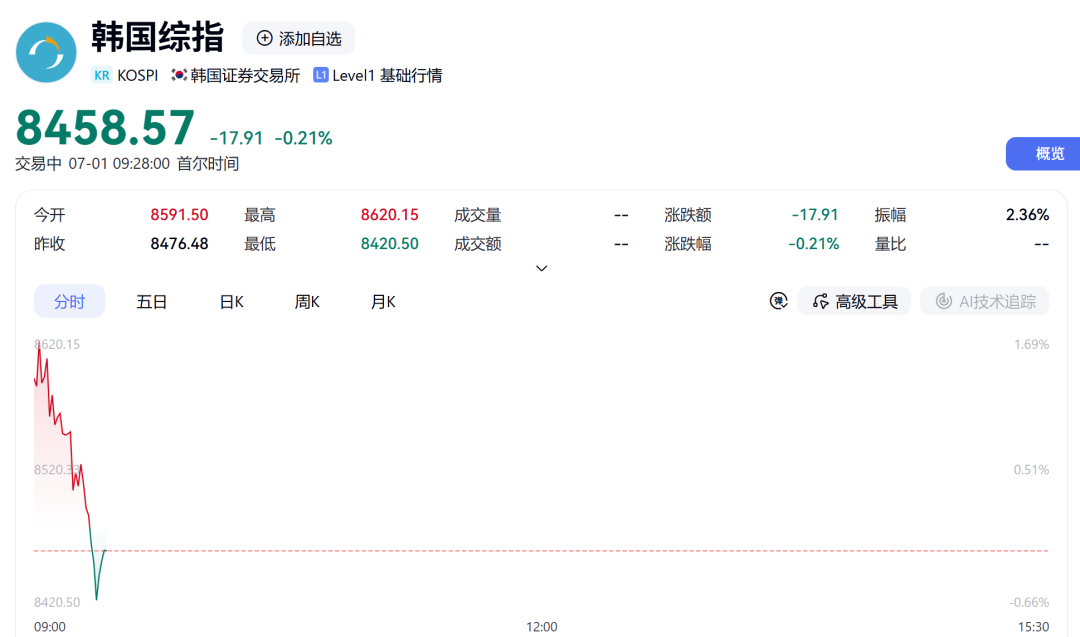Click the 高级工具 button label
The image size is (1080, 637).
coord(866,302)
